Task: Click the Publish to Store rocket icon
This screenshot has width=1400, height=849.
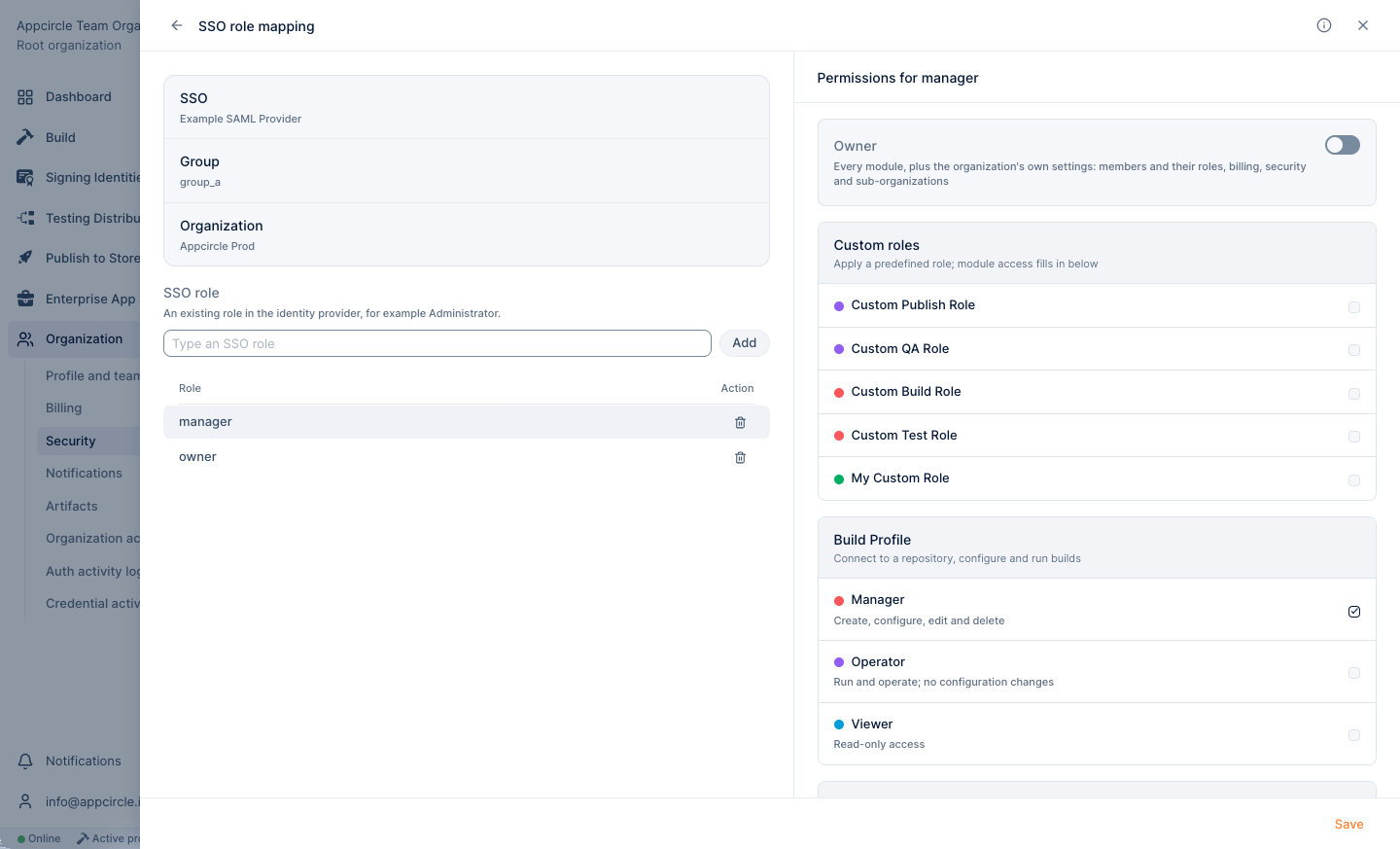Action: pyautogui.click(x=25, y=258)
